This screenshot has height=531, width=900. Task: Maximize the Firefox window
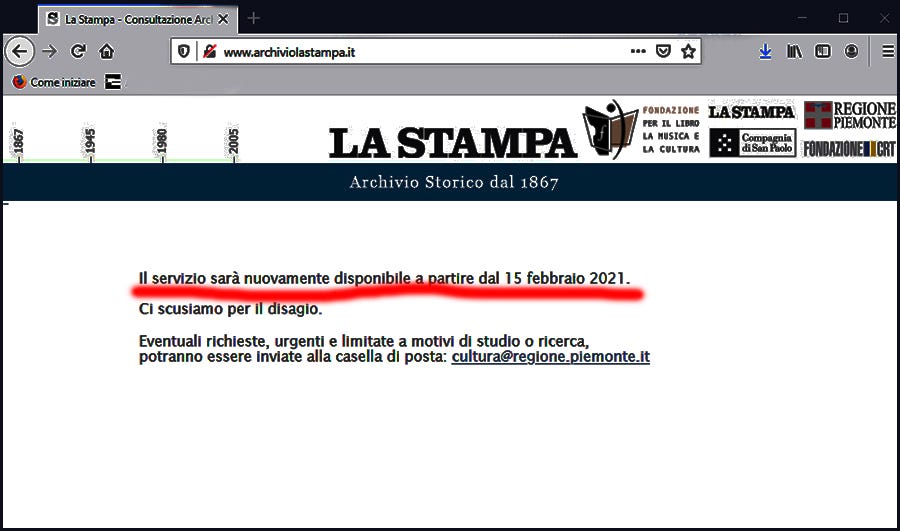click(843, 18)
